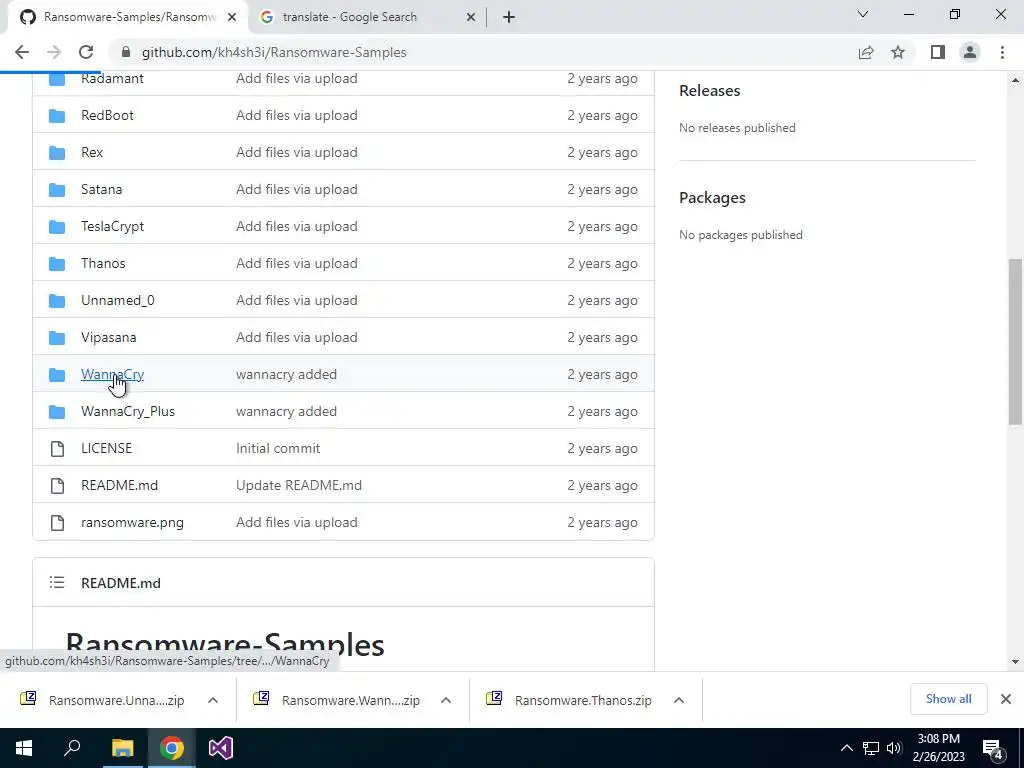Open Windows taskbar search

pyautogui.click(x=72, y=748)
